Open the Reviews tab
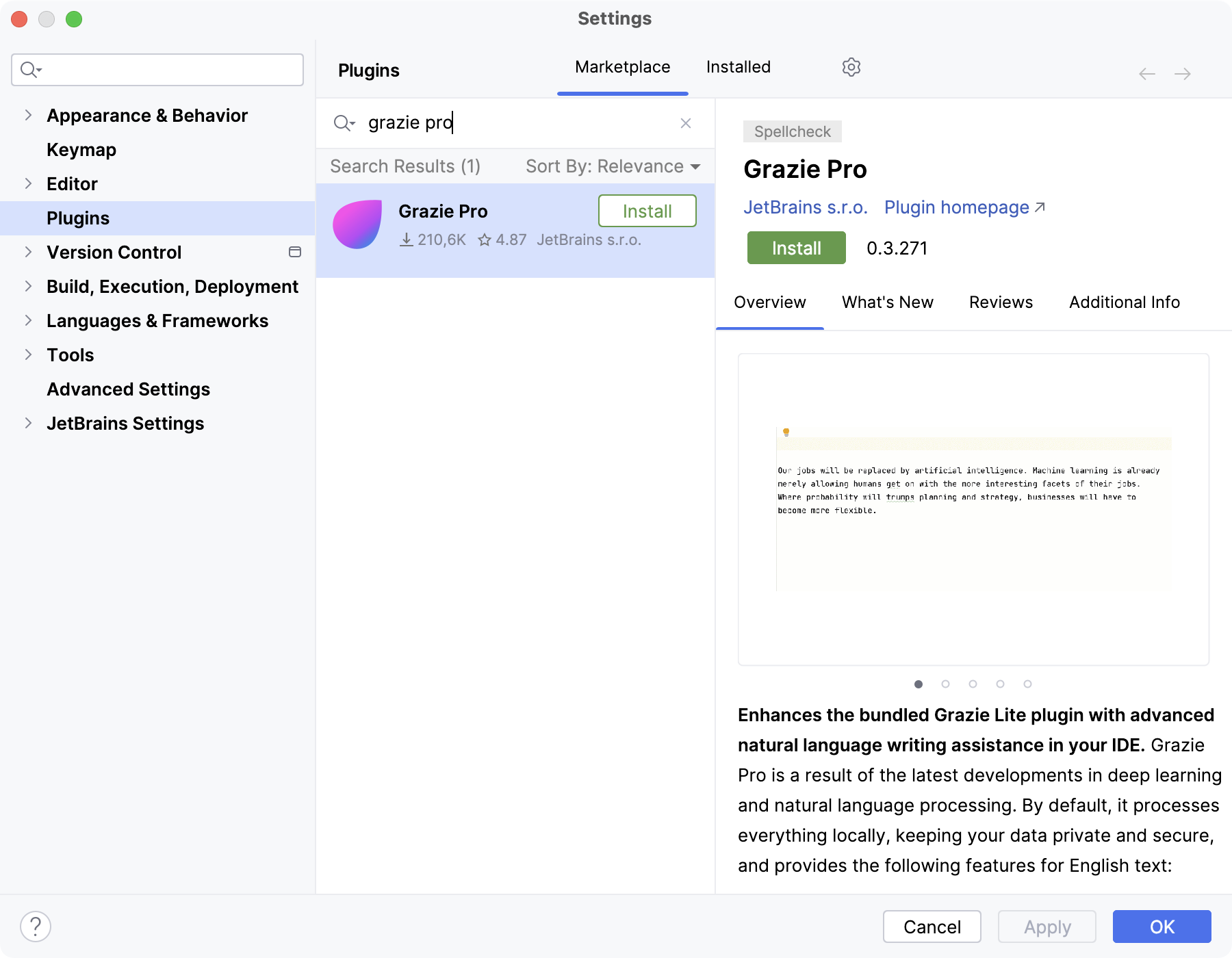Screen dimensions: 1232x958 pos(1001,302)
